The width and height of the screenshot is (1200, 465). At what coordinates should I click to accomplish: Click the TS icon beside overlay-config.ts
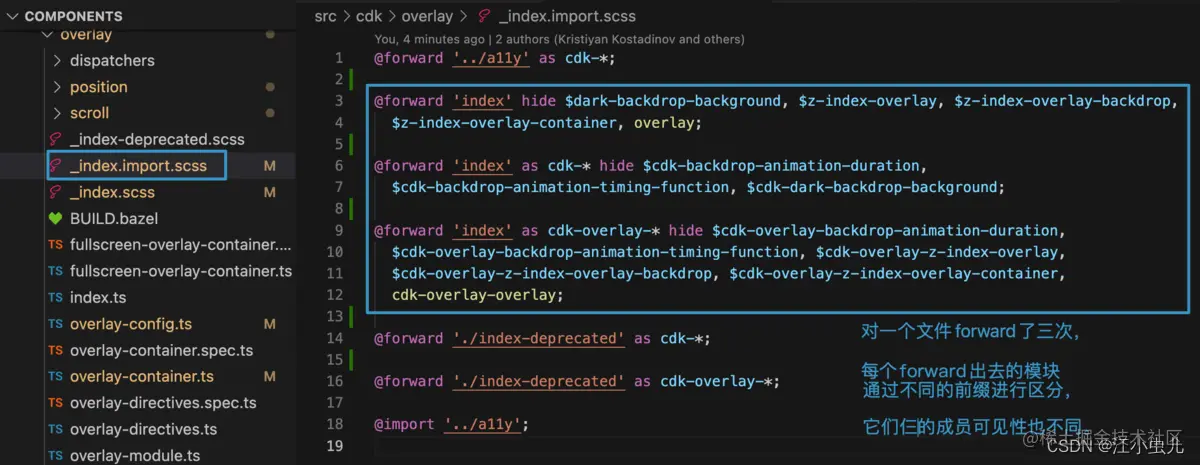(56, 324)
